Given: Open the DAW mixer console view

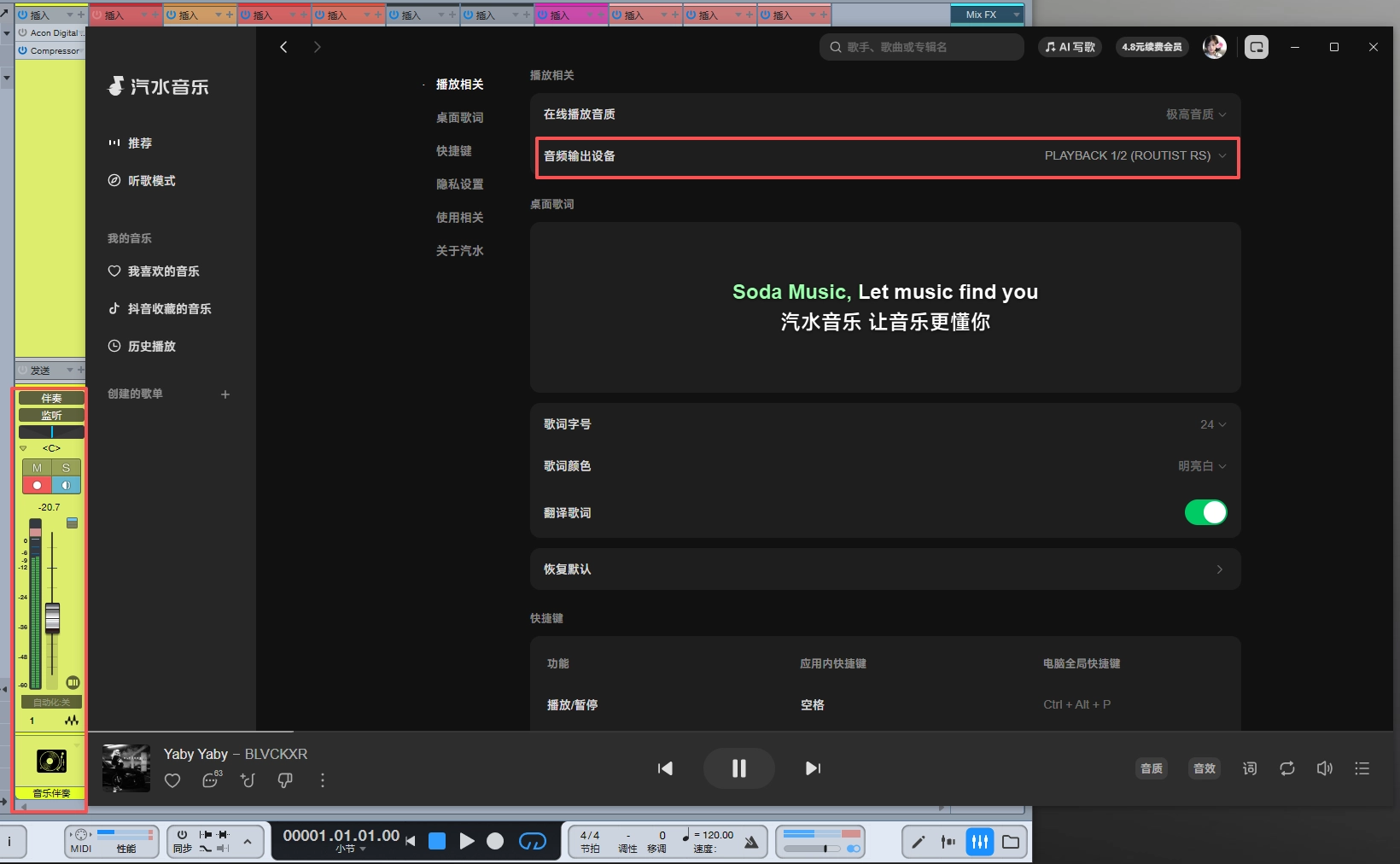Looking at the screenshot, I should click(x=980, y=842).
